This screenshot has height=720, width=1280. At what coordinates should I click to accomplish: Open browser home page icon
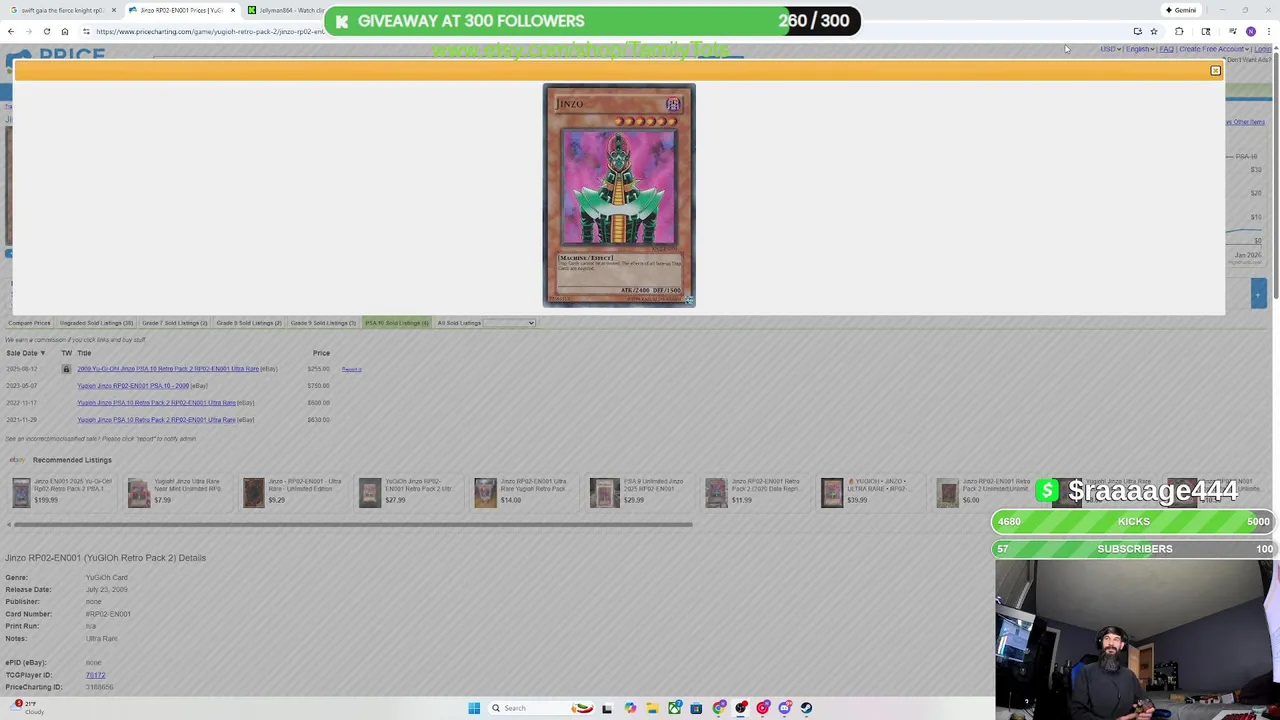[x=65, y=31]
